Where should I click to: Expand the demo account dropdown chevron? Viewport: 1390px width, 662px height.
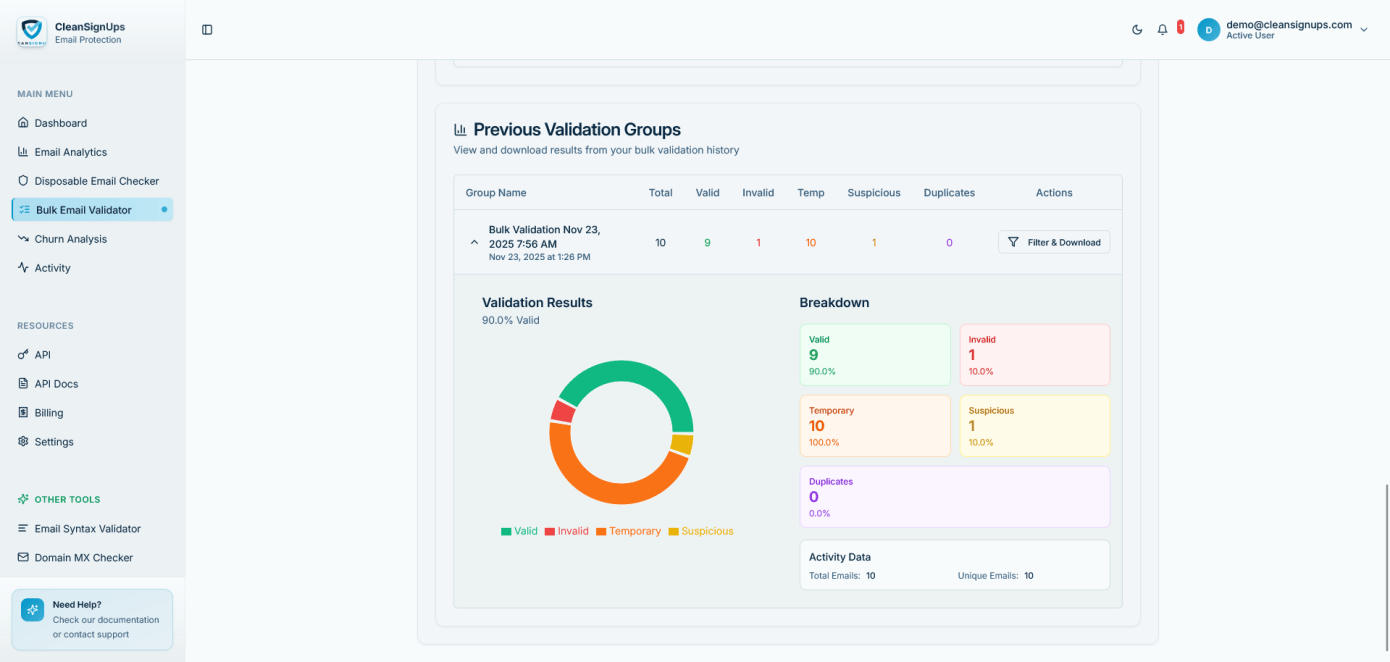coord(1363,30)
